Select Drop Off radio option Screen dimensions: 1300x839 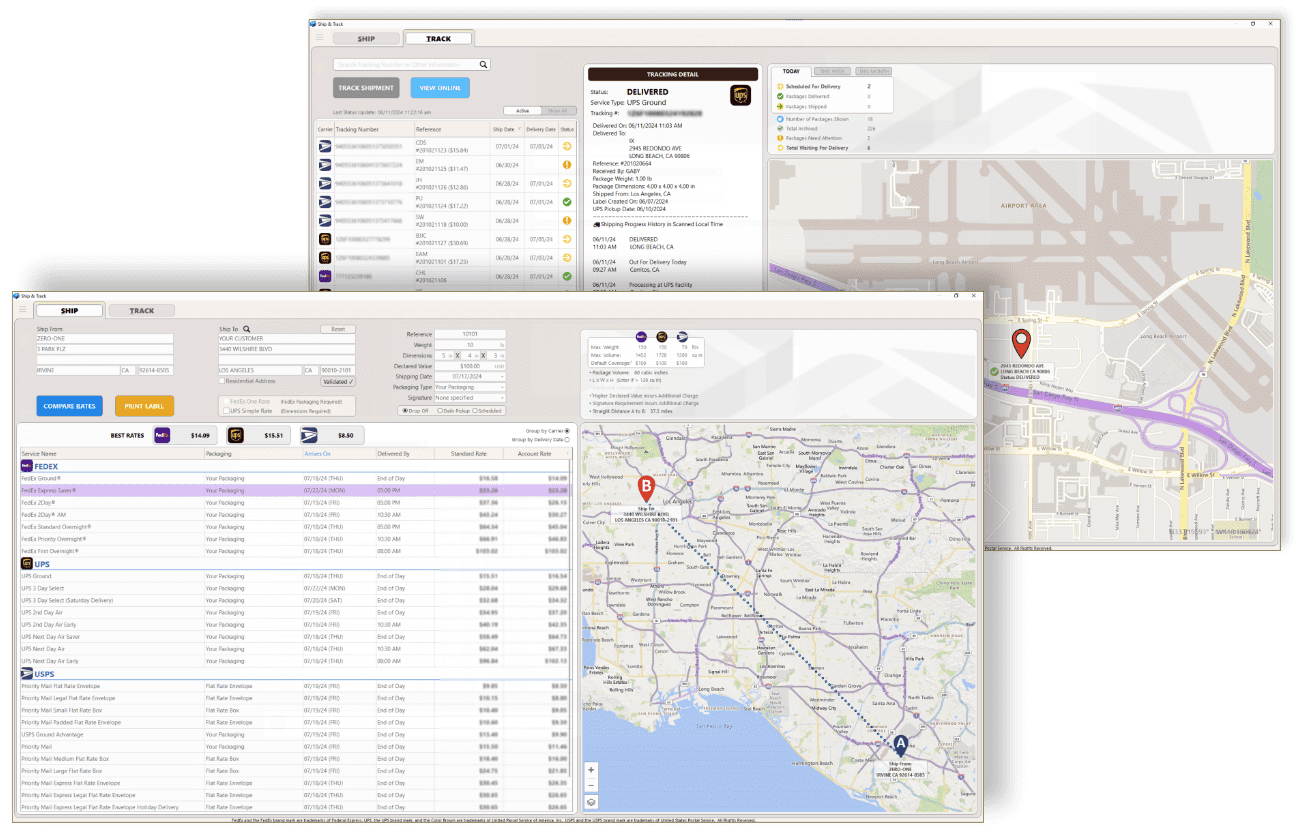[404, 410]
